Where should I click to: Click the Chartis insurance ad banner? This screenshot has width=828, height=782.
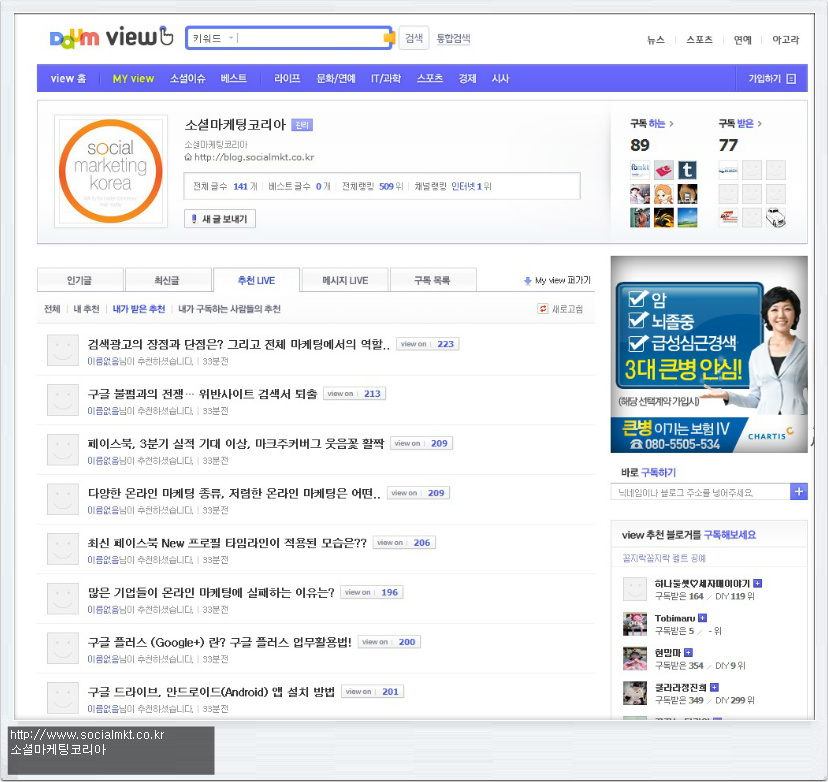pos(709,354)
